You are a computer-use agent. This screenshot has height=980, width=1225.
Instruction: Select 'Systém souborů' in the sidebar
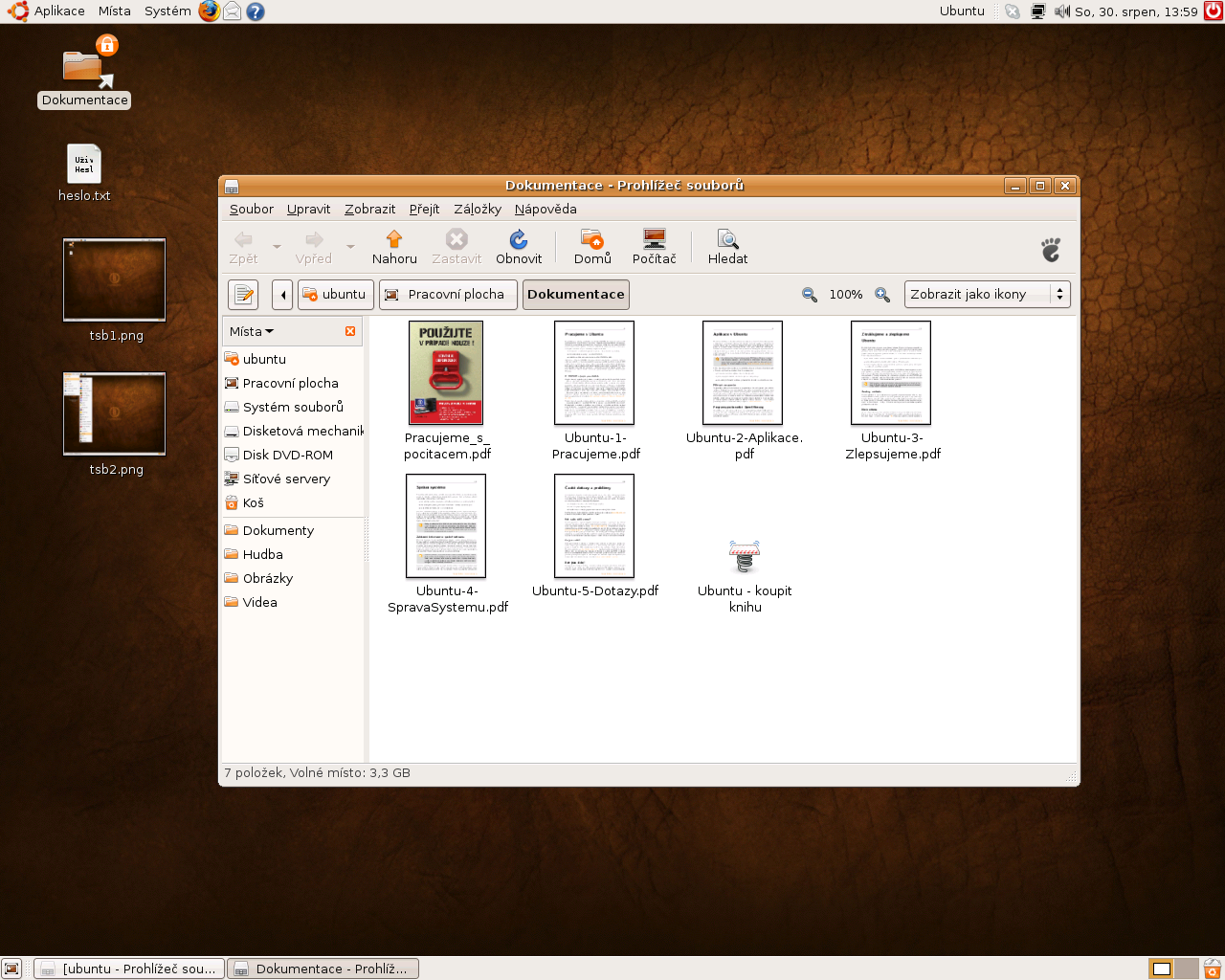pos(293,407)
